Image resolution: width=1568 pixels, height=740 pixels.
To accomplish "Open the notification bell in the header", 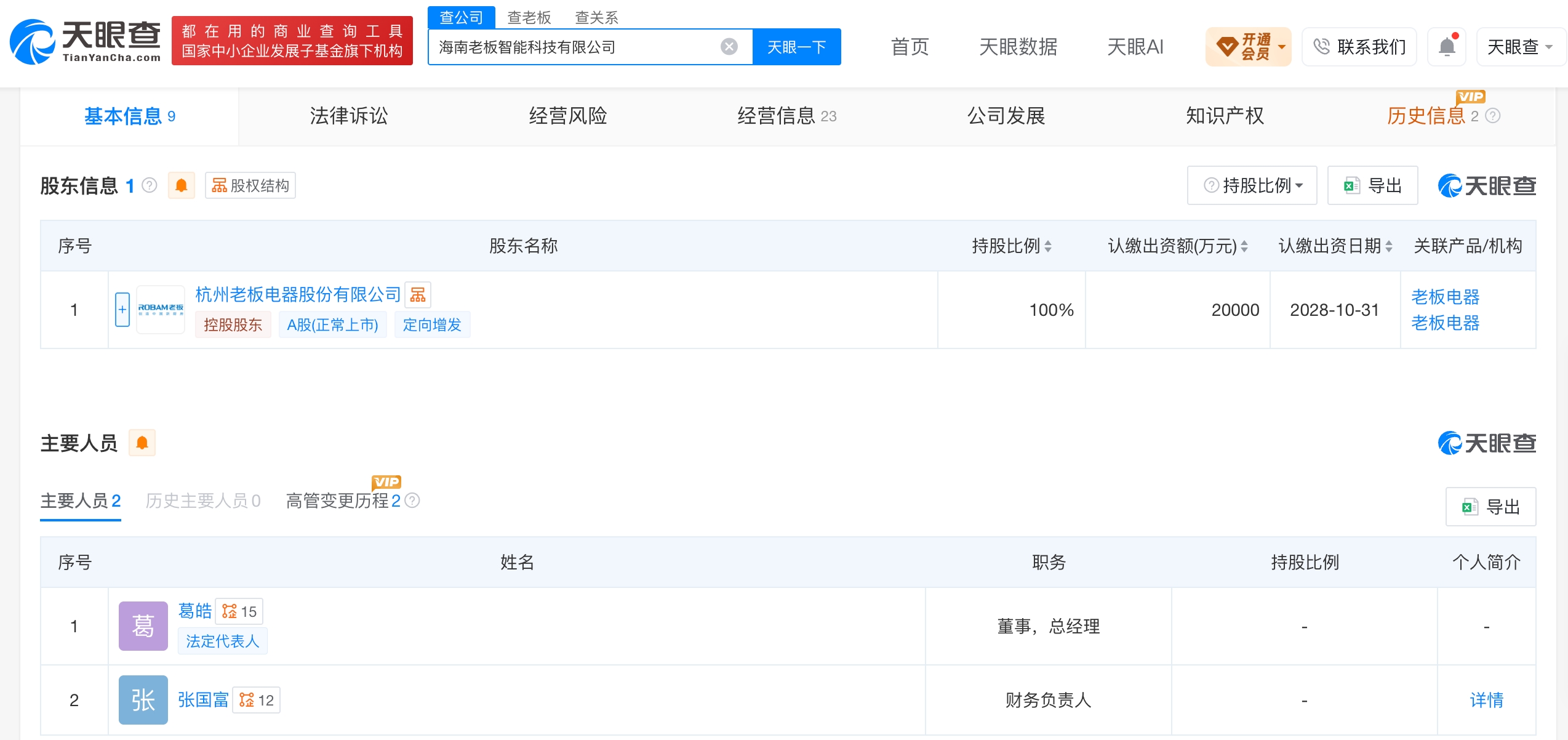I will pyautogui.click(x=1447, y=47).
